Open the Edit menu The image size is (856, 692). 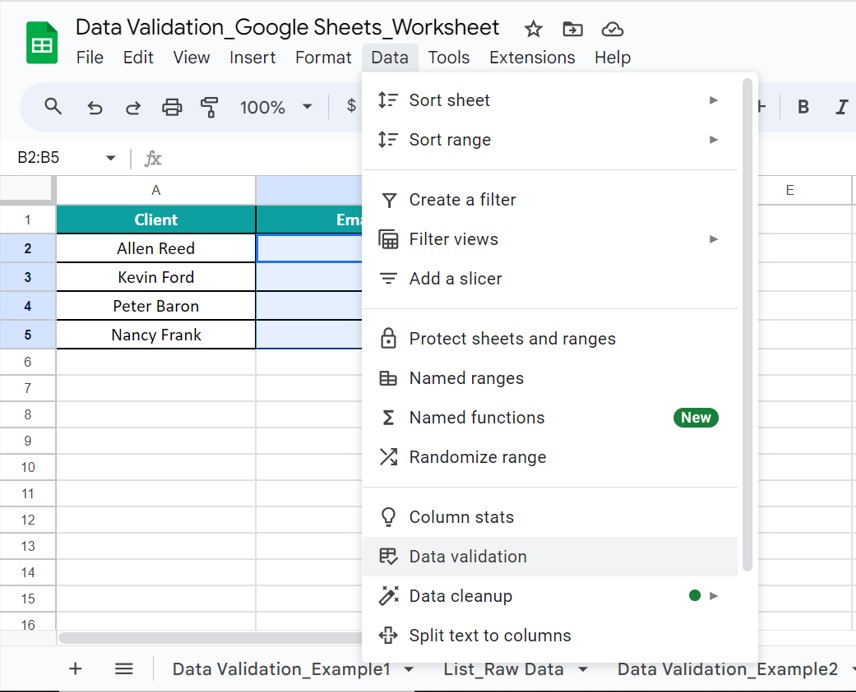[x=138, y=57]
